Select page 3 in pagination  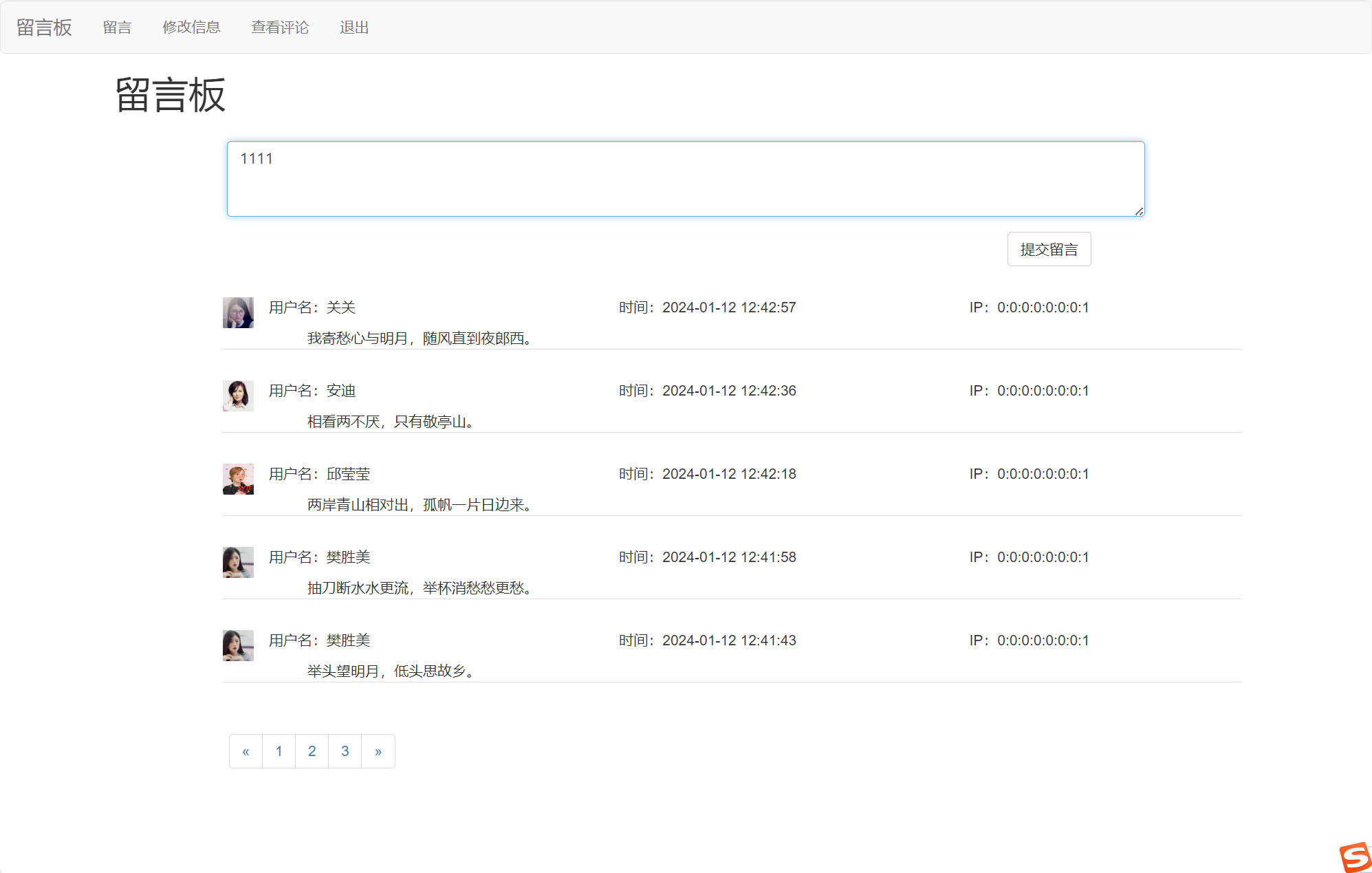(345, 751)
